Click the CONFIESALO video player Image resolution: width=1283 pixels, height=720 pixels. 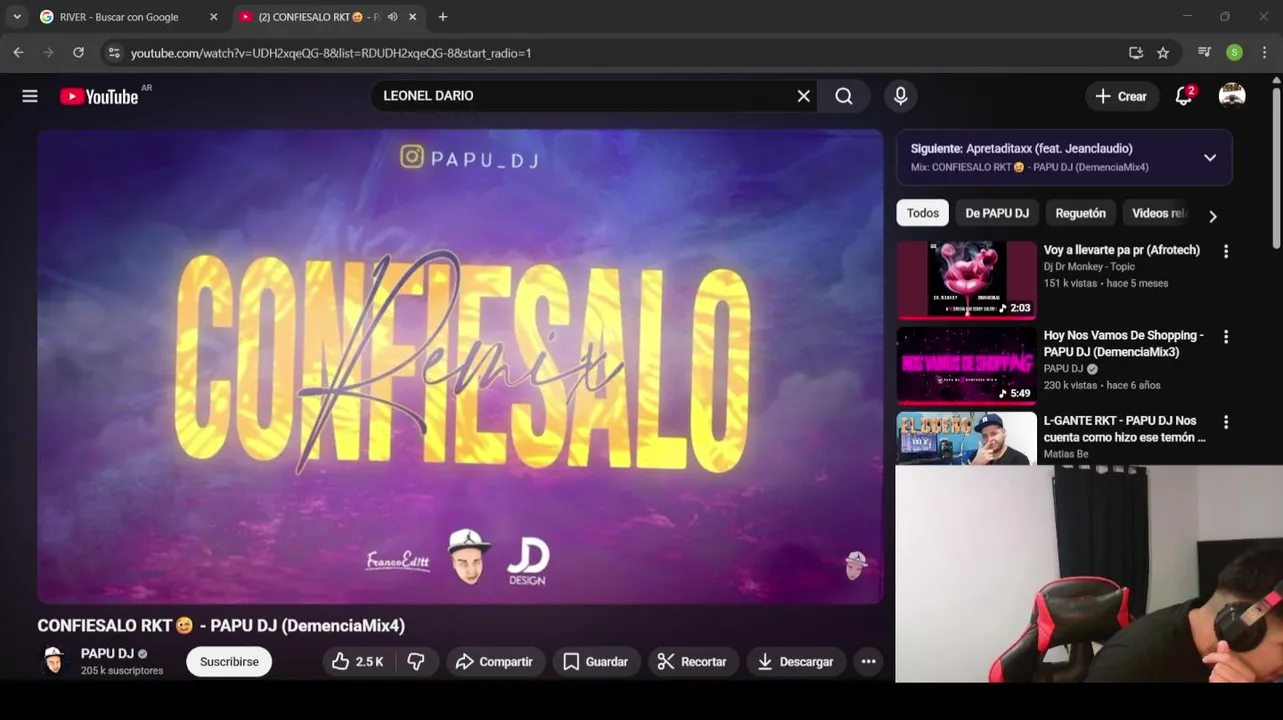(x=460, y=367)
